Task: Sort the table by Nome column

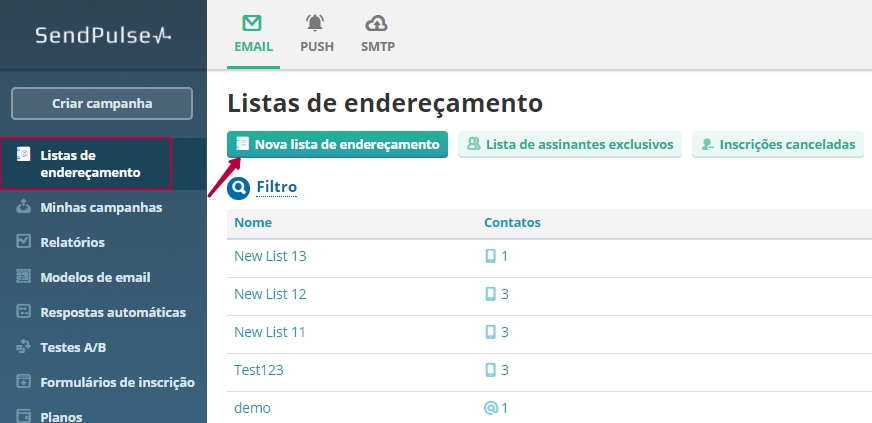Action: tap(253, 222)
